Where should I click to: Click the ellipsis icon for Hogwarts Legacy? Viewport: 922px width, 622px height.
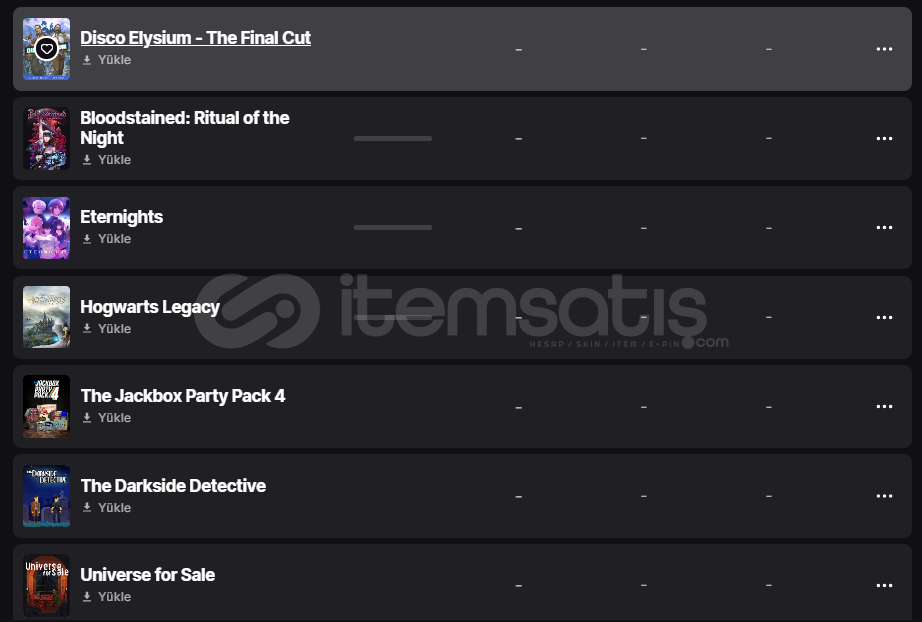coord(884,317)
